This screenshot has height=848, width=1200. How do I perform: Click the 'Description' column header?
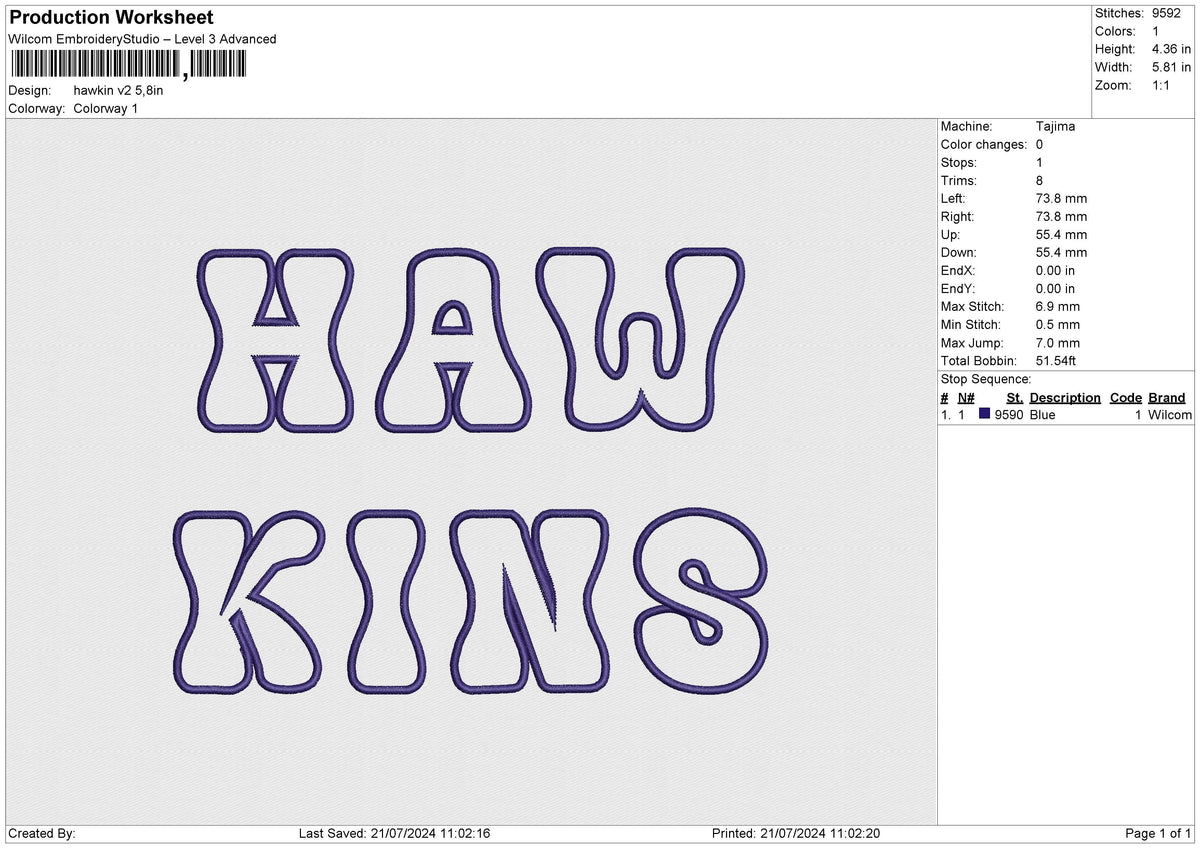[1065, 397]
